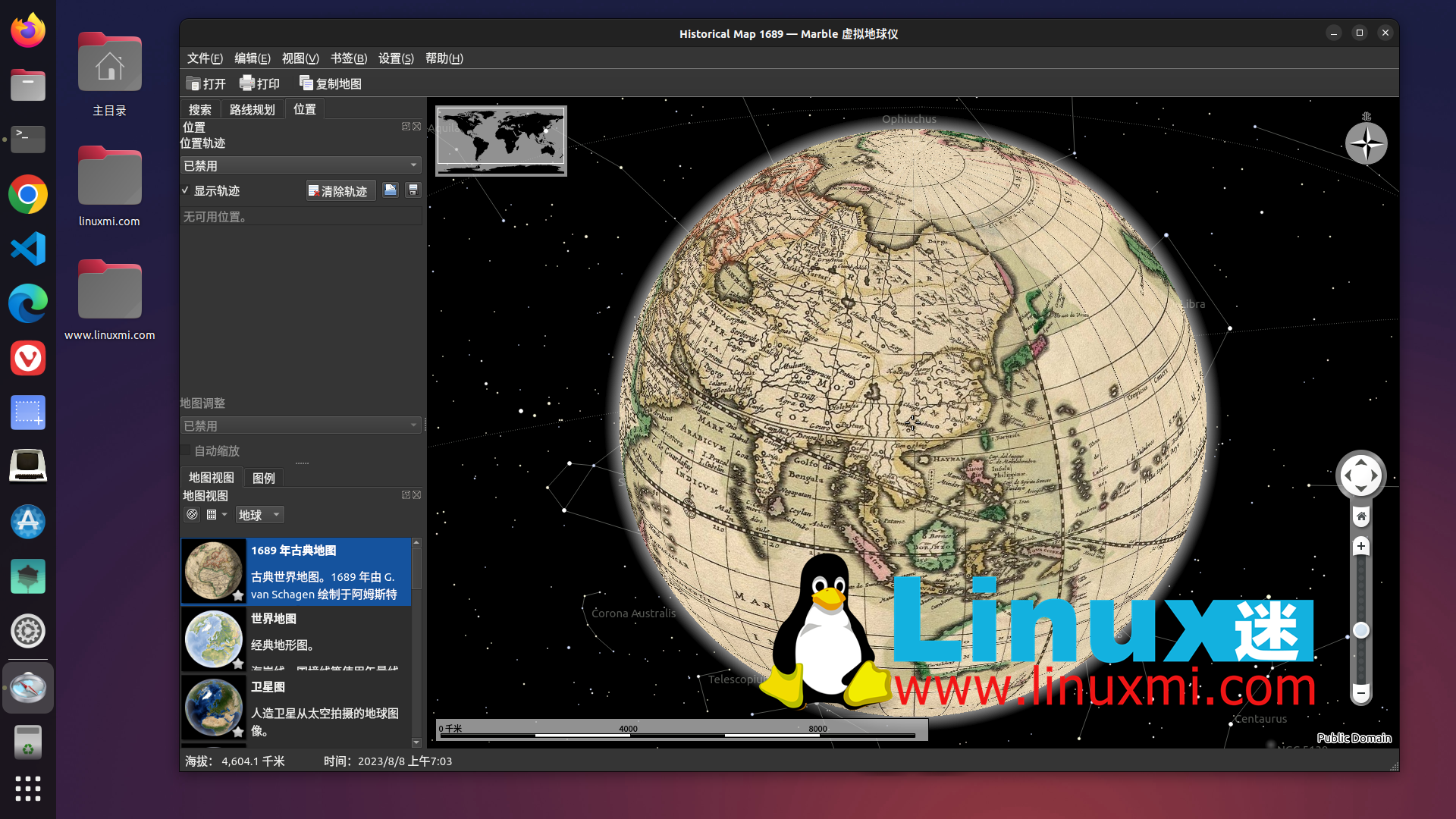
Task: Click the save track floppy icon
Action: pyautogui.click(x=413, y=190)
